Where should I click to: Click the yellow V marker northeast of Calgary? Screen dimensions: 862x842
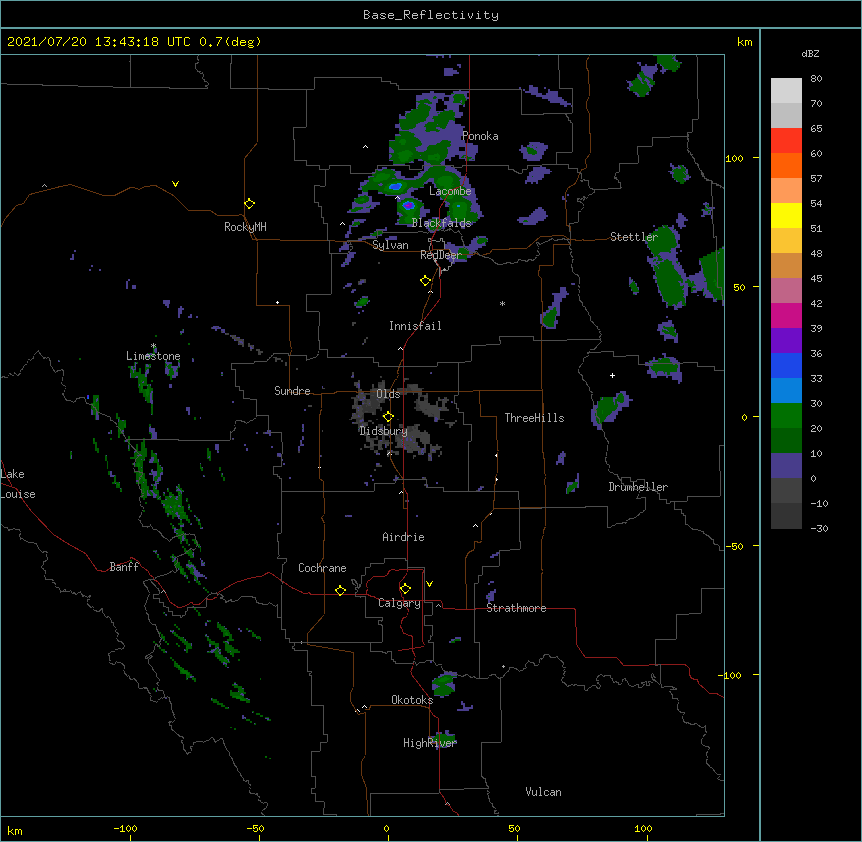(x=429, y=584)
